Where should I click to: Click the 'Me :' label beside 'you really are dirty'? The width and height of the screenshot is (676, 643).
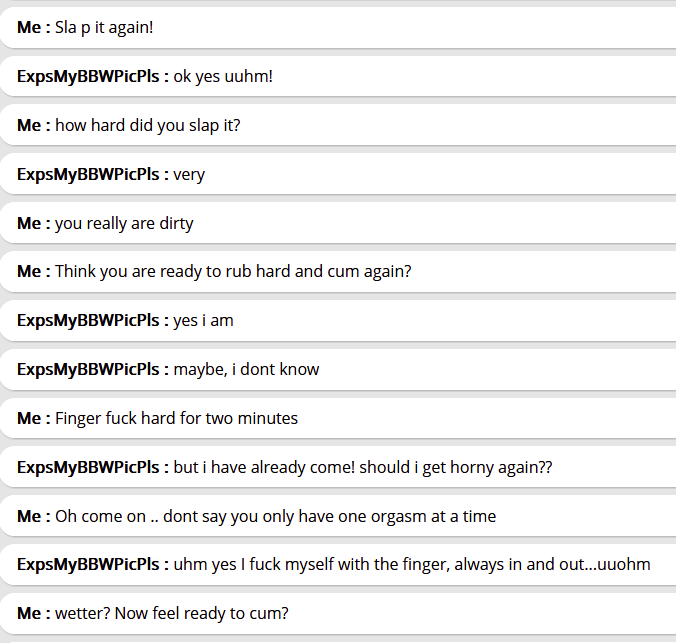pyautogui.click(x=33, y=223)
